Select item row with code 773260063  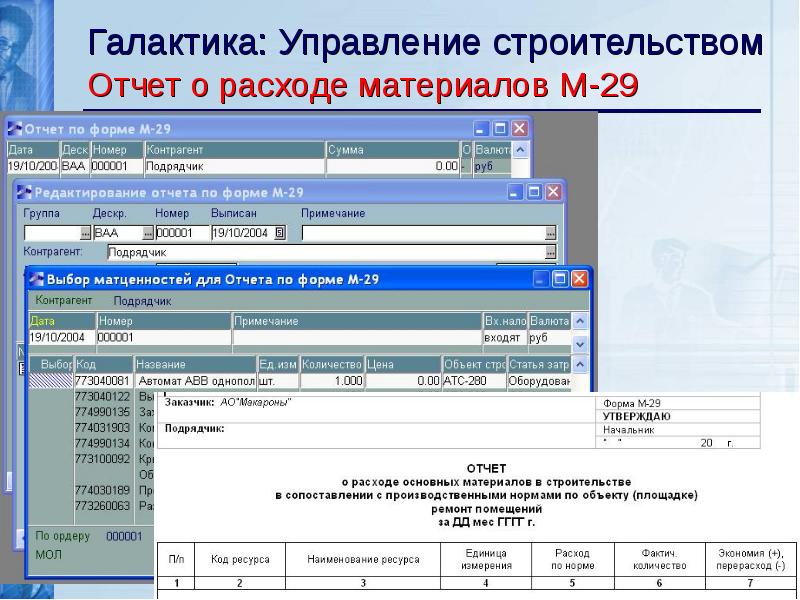[x=103, y=506]
